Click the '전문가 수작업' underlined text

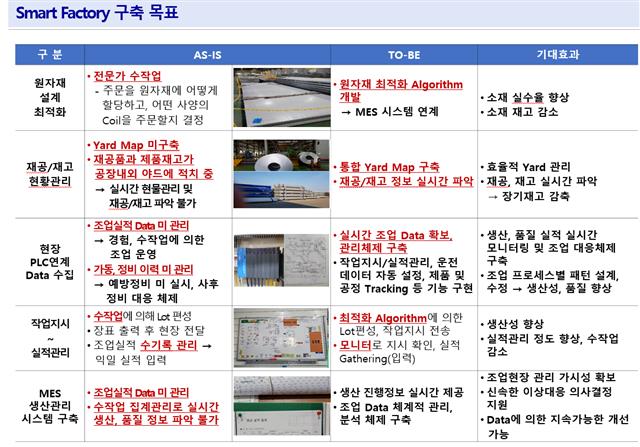[x=125, y=76]
